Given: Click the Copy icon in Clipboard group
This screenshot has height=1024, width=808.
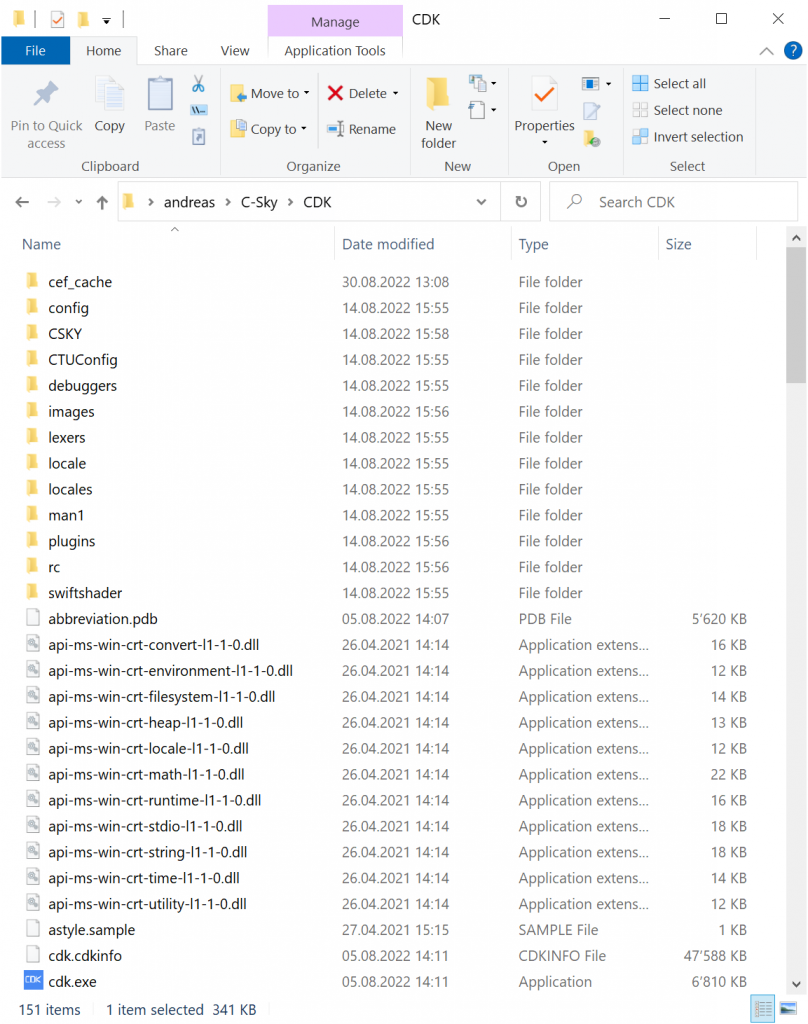Looking at the screenshot, I should [x=109, y=95].
